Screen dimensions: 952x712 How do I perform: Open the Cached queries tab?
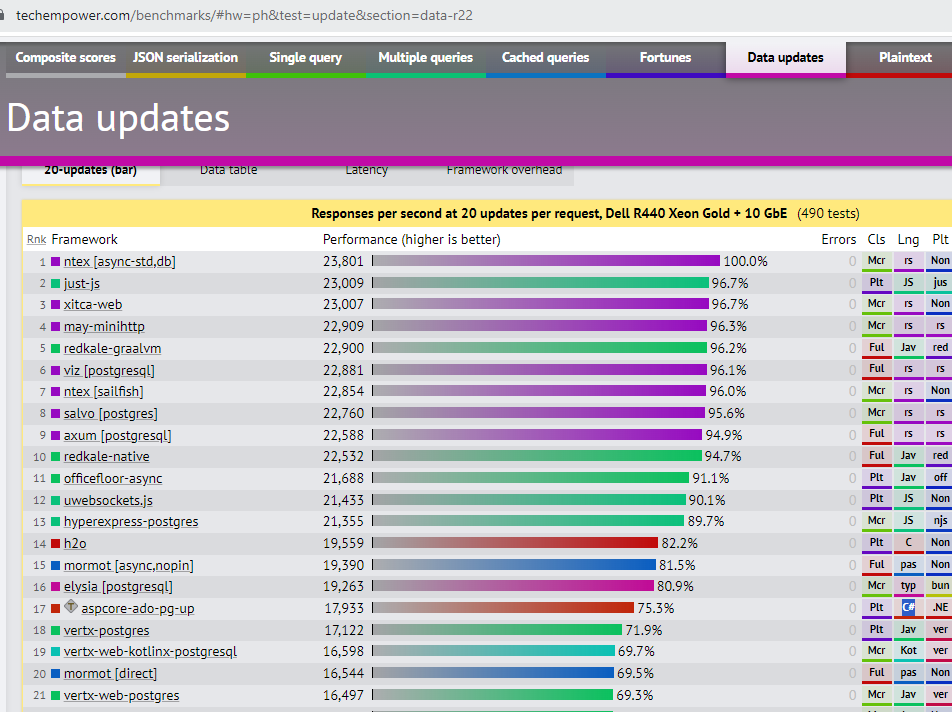[545, 58]
